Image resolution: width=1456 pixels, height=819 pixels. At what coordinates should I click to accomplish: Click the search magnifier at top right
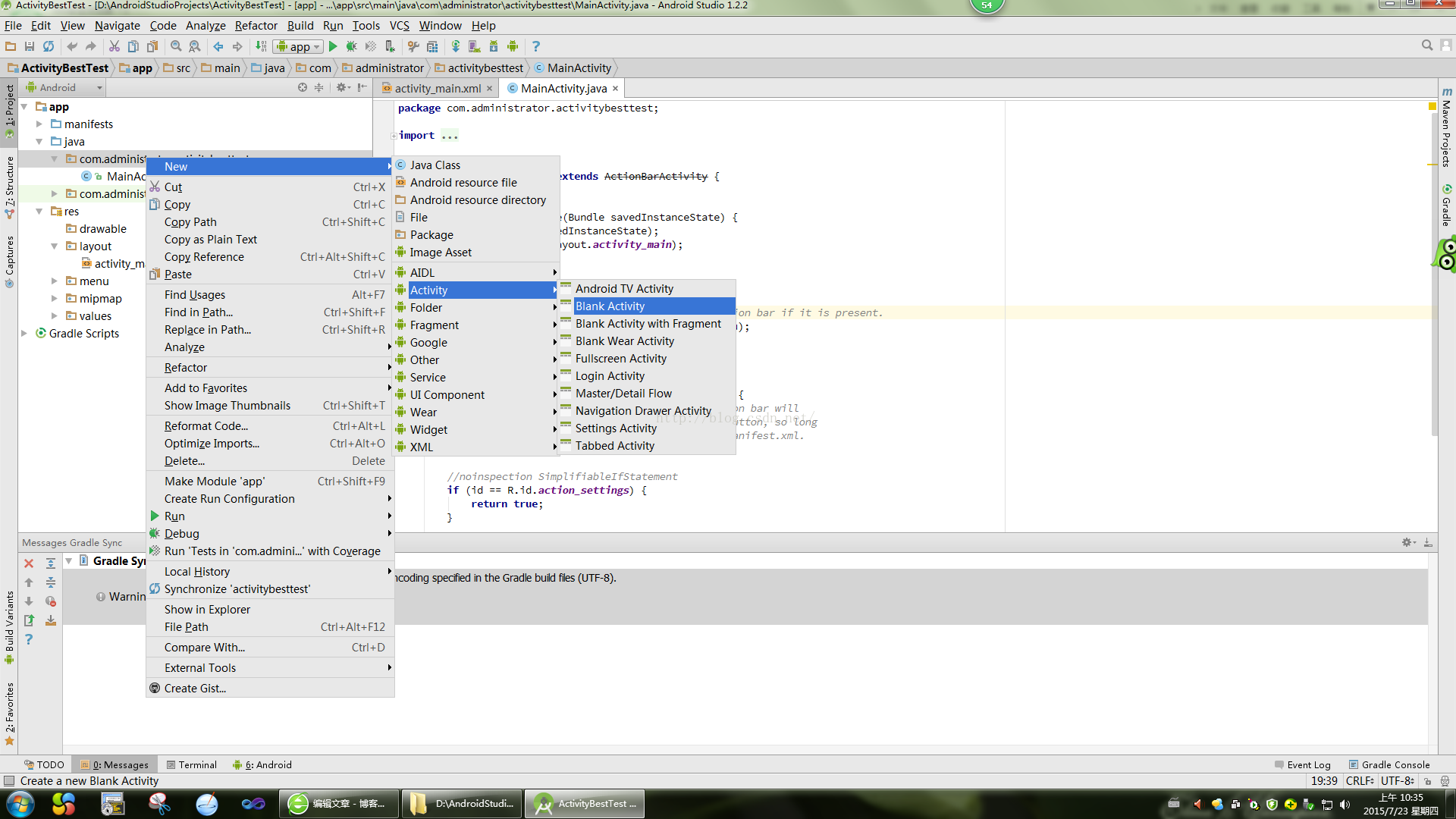tap(1427, 45)
